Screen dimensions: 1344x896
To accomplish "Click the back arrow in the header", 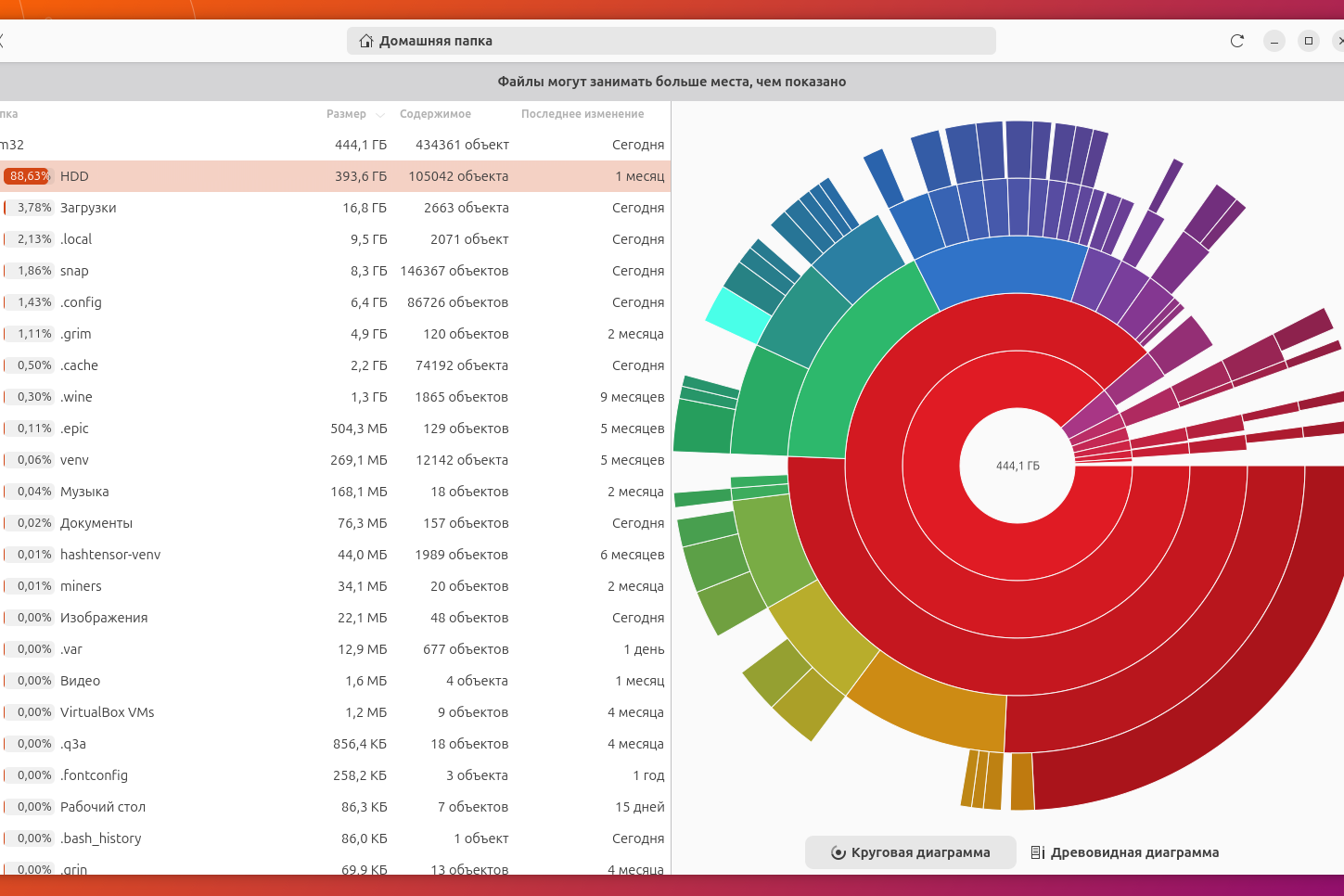I will point(3,41).
